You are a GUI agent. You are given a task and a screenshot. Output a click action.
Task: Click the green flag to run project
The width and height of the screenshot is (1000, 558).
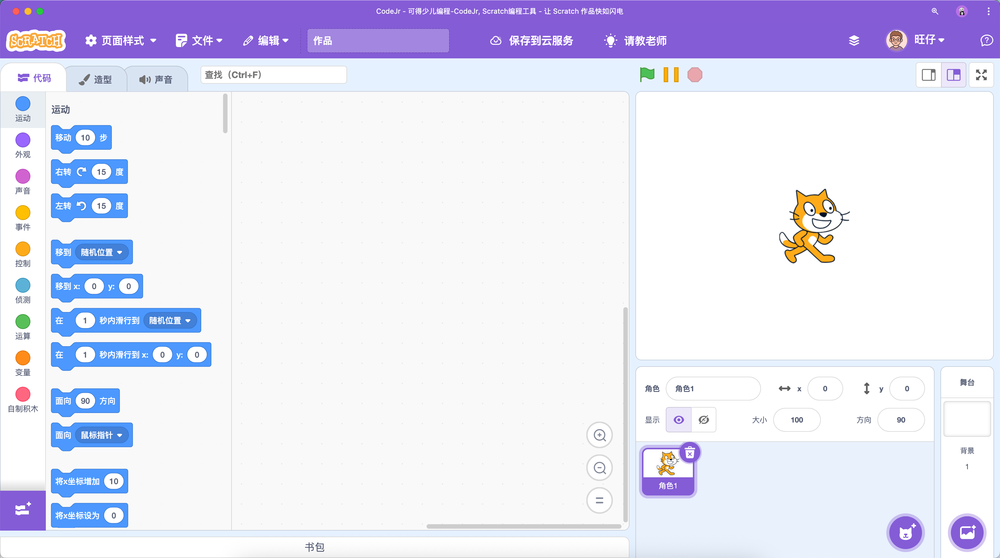647,75
